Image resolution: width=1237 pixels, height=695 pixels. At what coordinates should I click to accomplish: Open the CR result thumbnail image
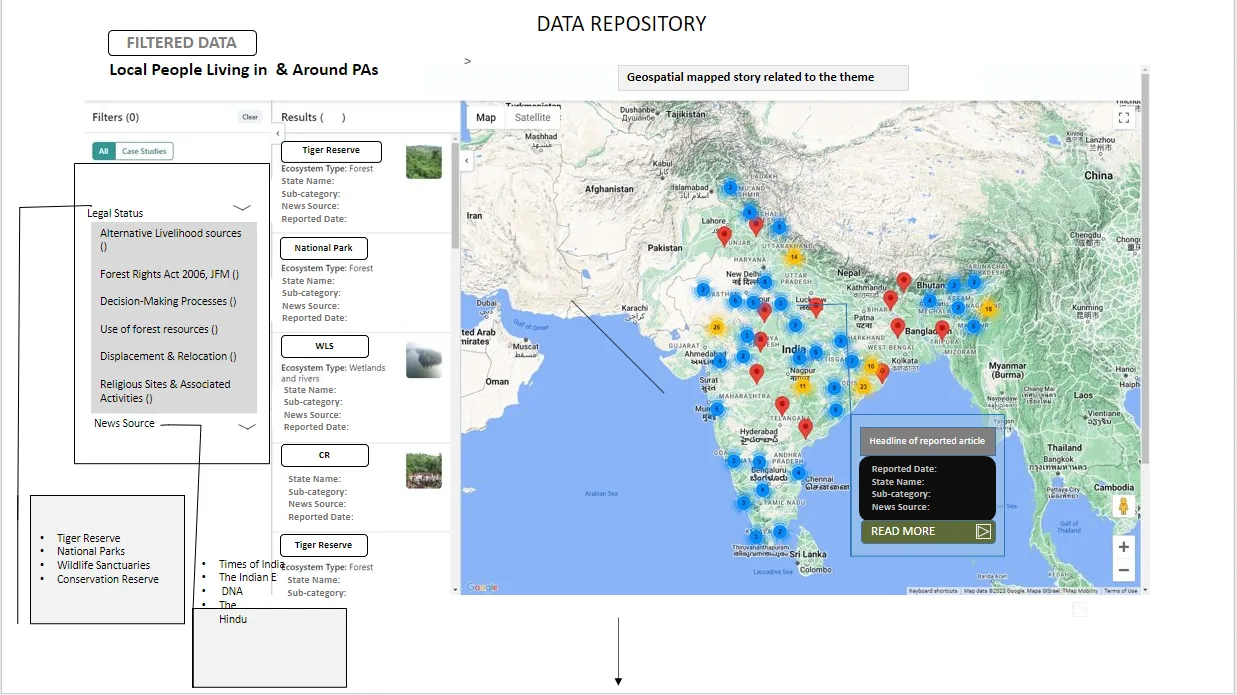424,471
